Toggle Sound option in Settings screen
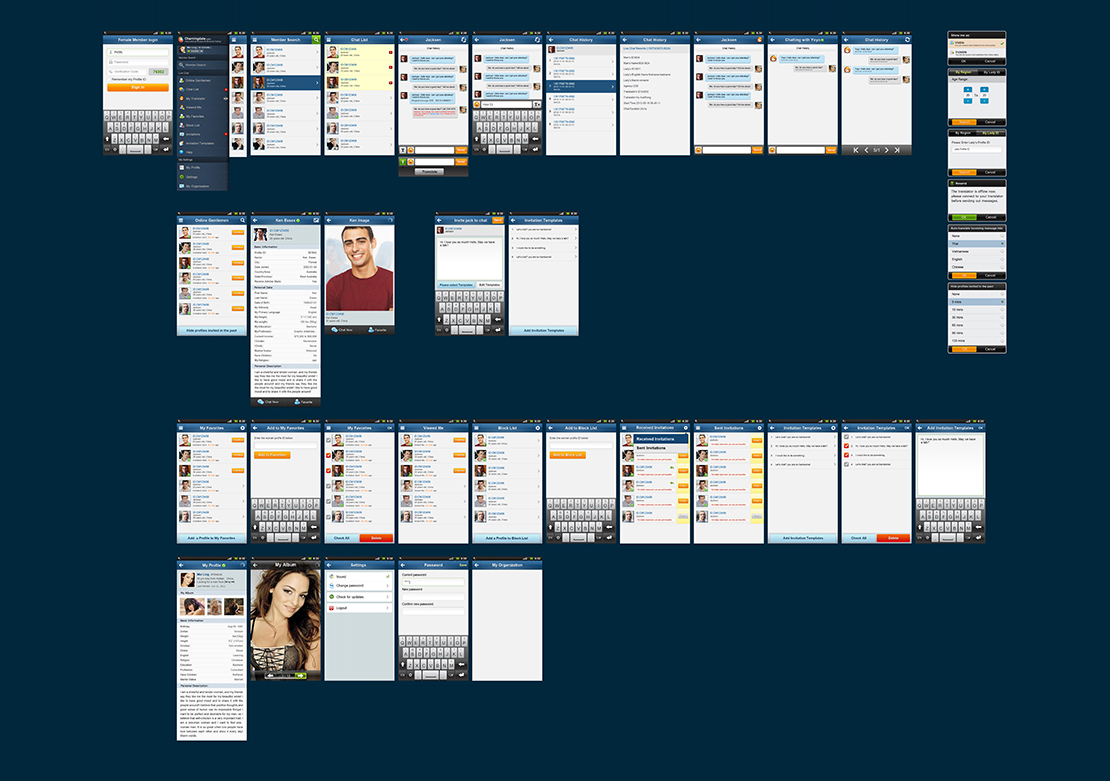The image size is (1110, 781). click(x=359, y=576)
